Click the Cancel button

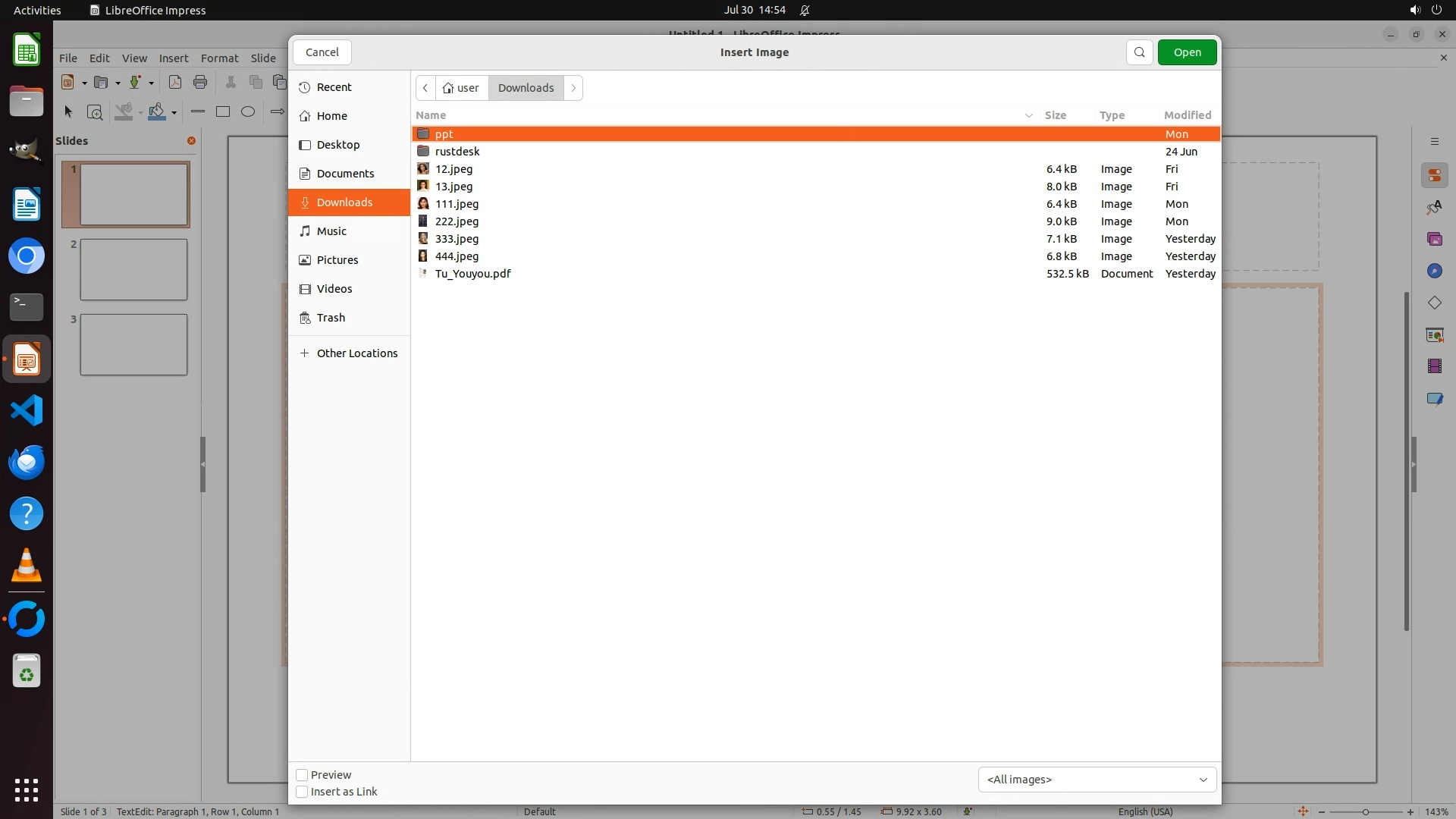pos(322,52)
